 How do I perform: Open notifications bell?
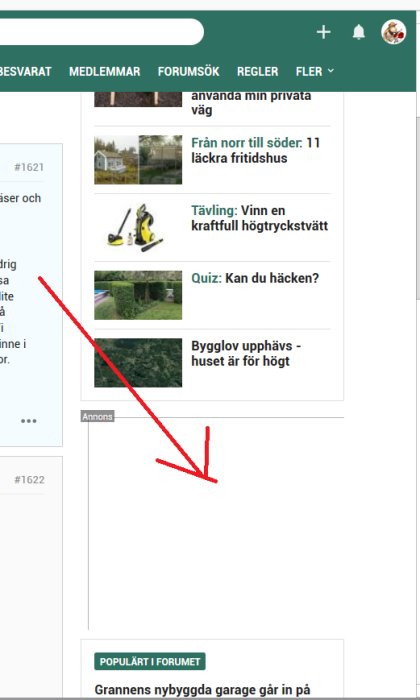[359, 32]
